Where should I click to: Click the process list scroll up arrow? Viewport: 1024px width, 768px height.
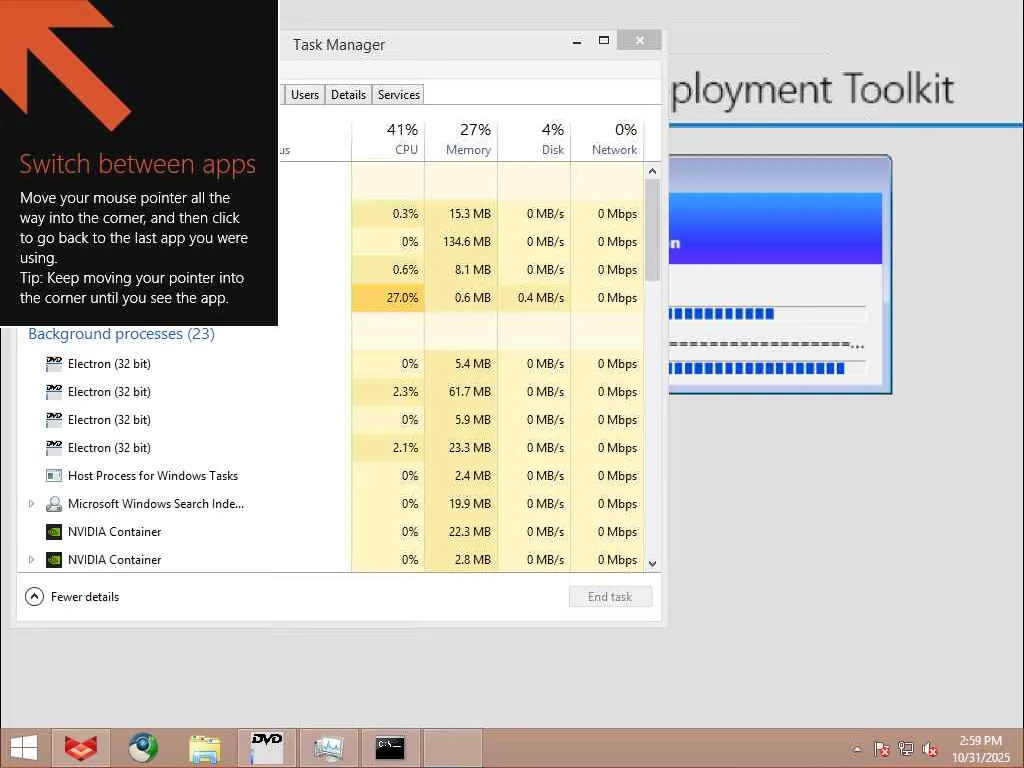(x=652, y=171)
